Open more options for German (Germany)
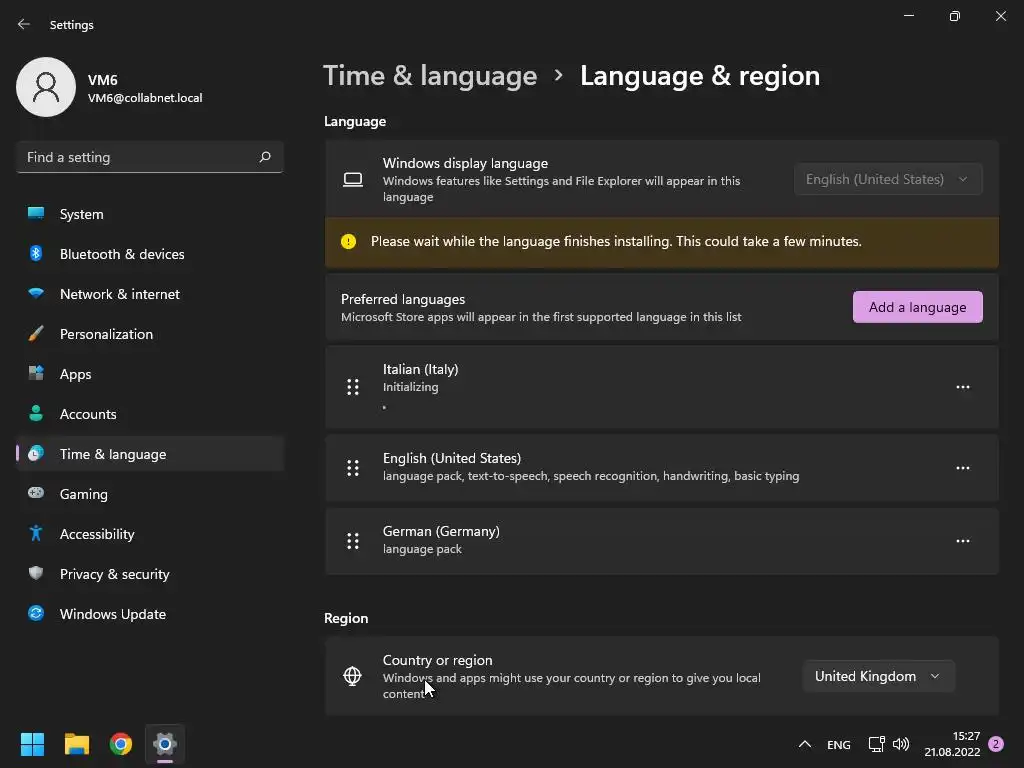The height and width of the screenshot is (768, 1024). coord(963,541)
